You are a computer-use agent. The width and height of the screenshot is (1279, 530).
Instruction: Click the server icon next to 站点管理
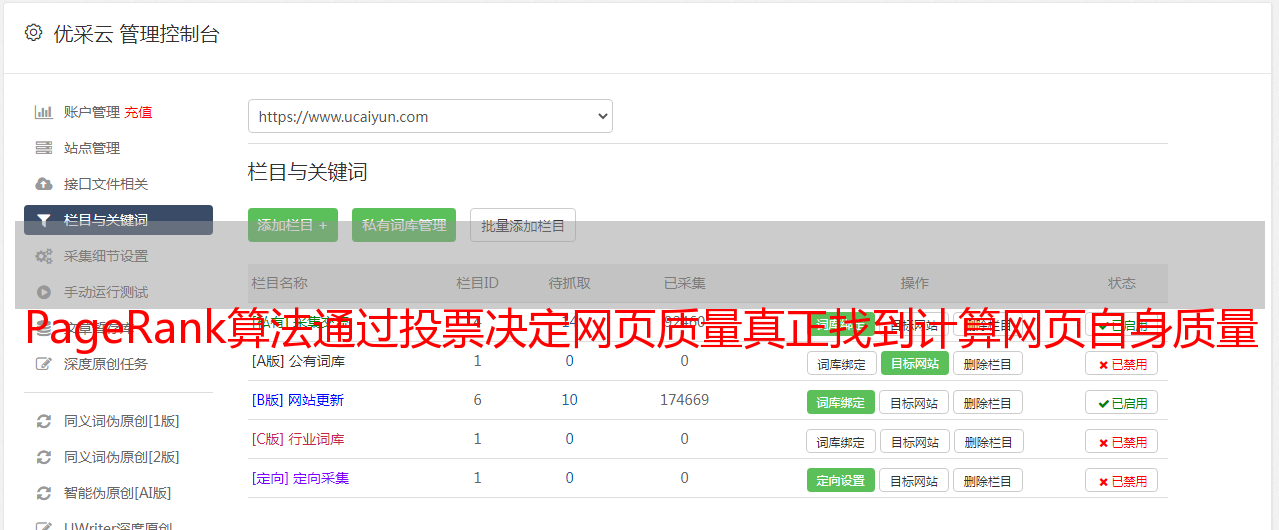43,148
